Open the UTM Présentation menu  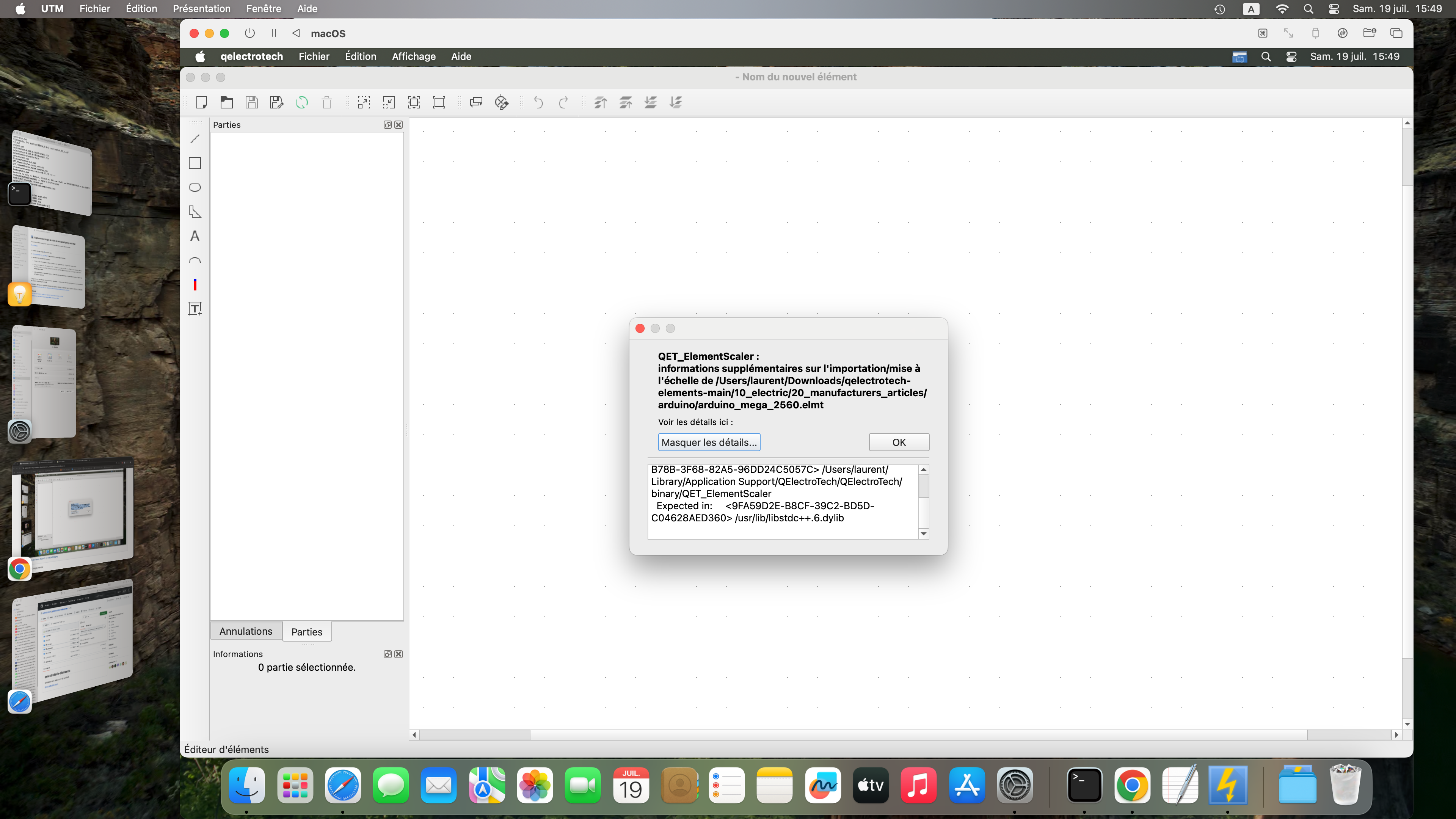click(x=201, y=8)
